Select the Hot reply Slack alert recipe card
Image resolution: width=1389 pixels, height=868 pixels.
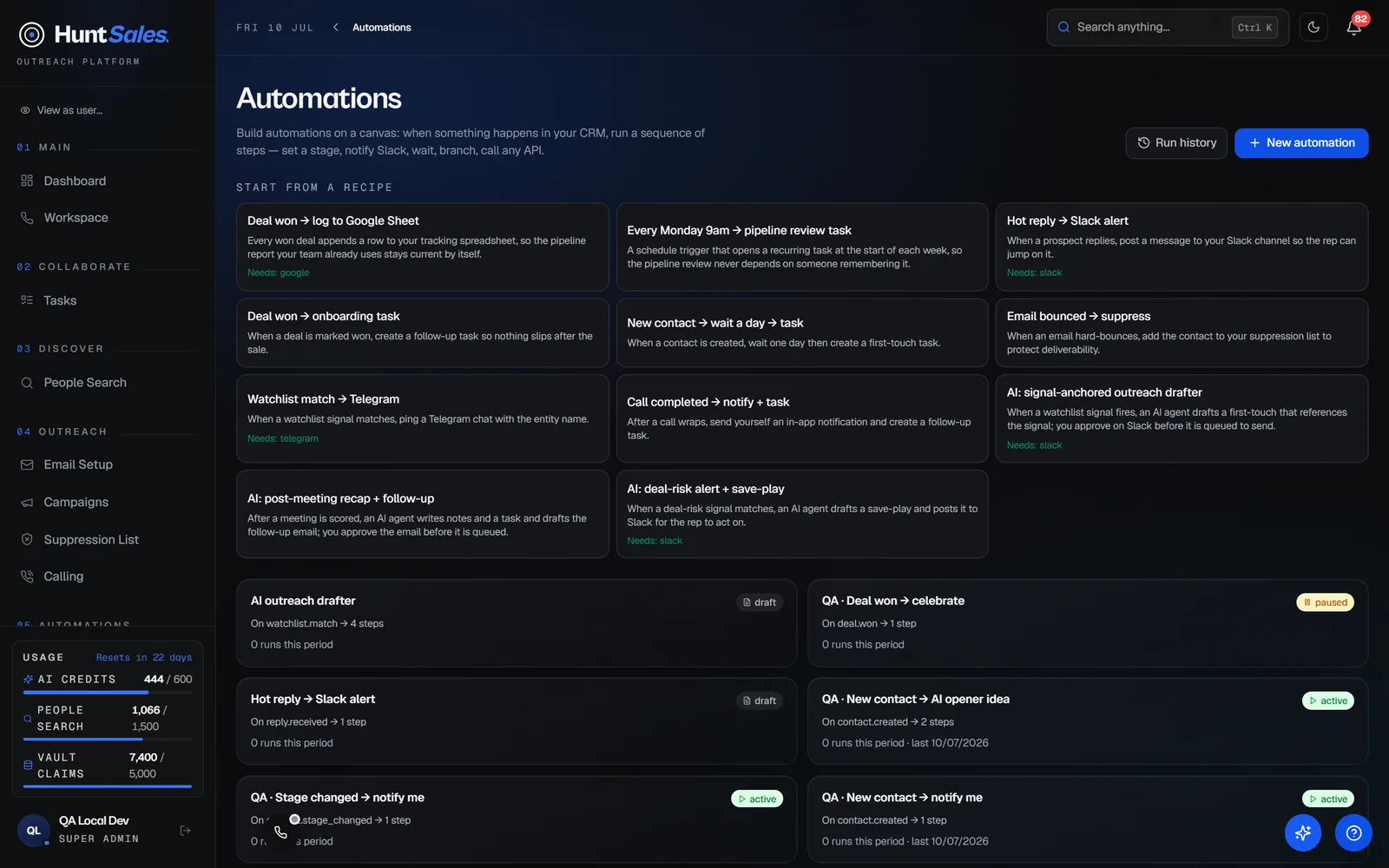[x=1182, y=247]
